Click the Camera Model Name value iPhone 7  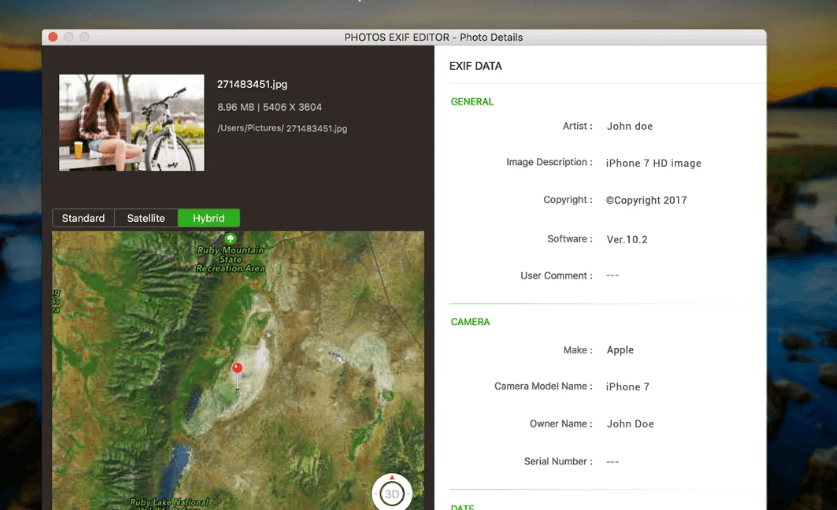pyautogui.click(x=628, y=387)
